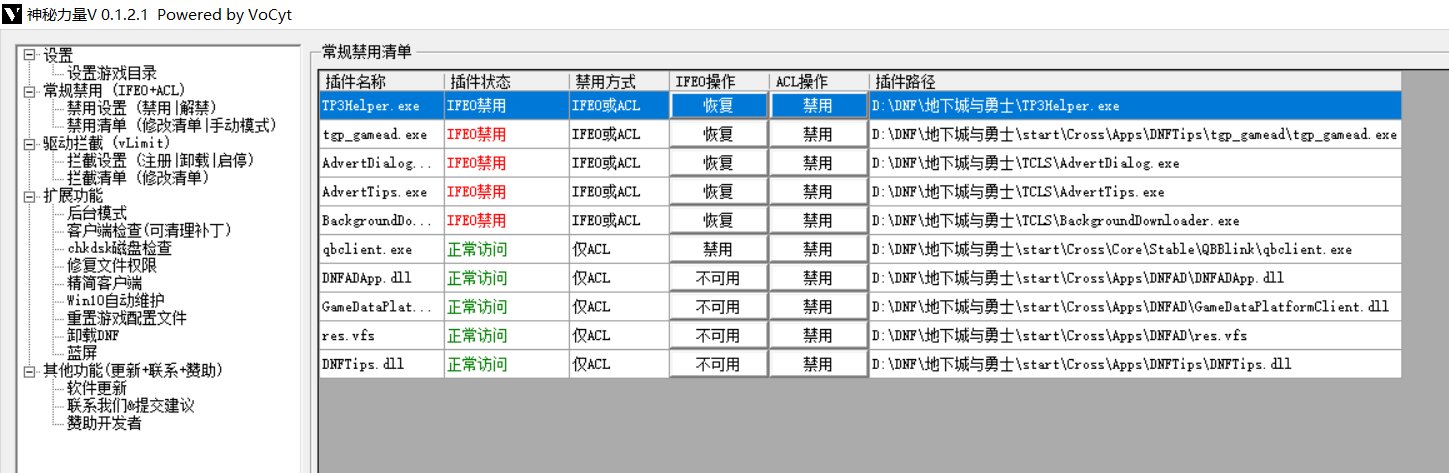Screen dimensions: 1449x473
Task: Select the tgp_gamead.exe name cell
Action: coord(382,134)
